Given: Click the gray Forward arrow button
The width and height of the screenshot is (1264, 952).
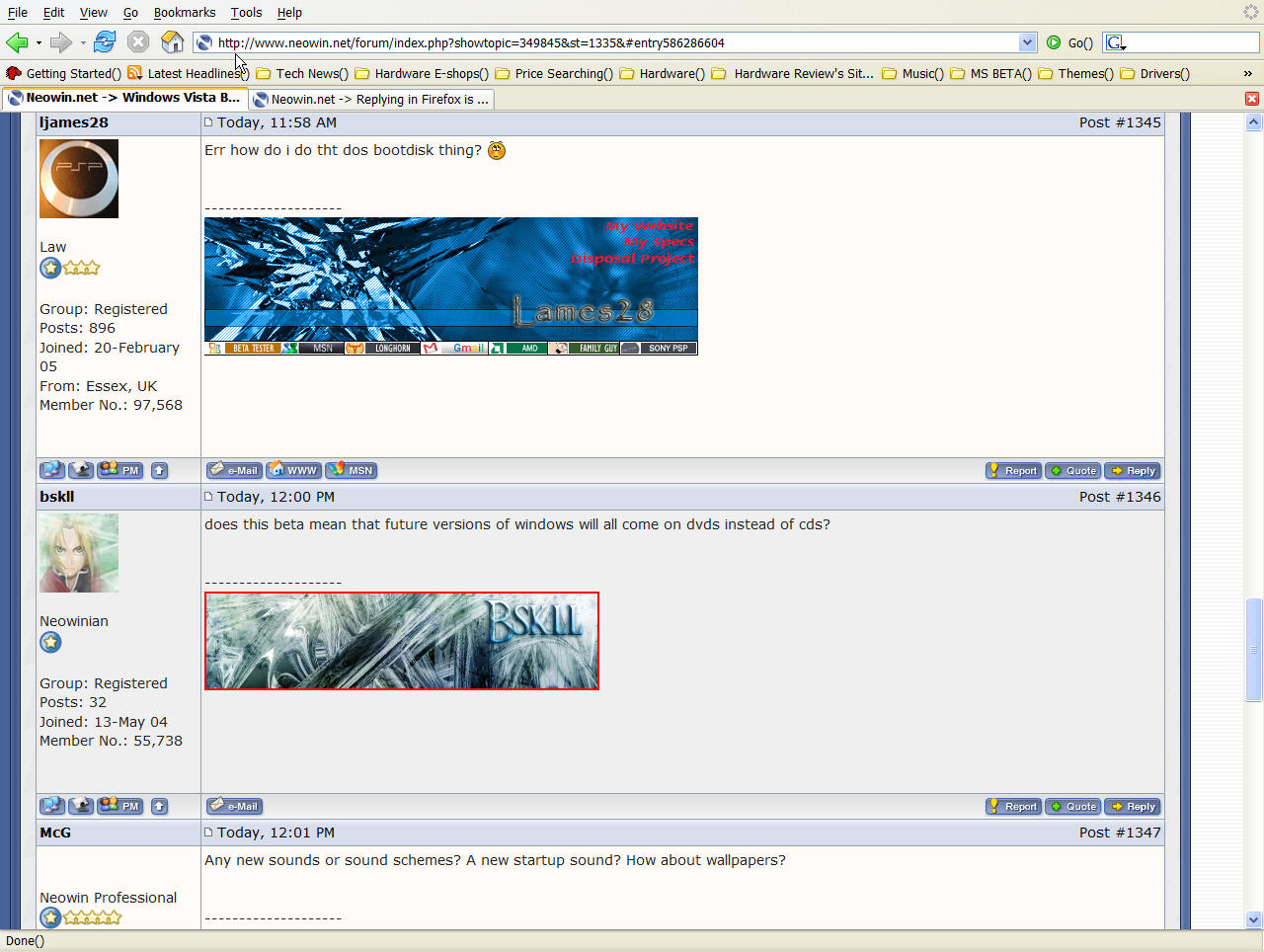Looking at the screenshot, I should point(60,42).
